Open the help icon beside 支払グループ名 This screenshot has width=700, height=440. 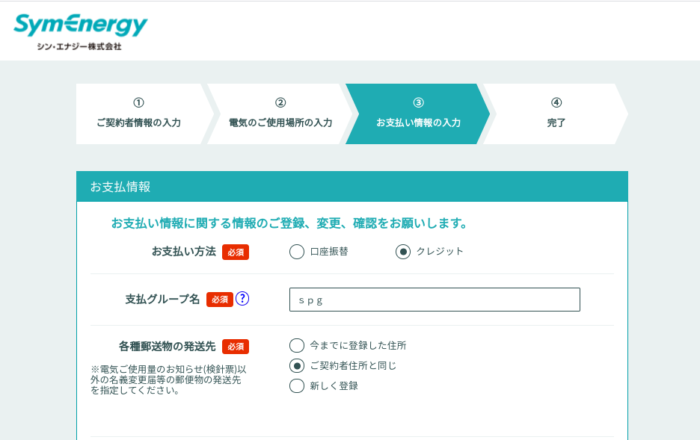[x=242, y=298]
